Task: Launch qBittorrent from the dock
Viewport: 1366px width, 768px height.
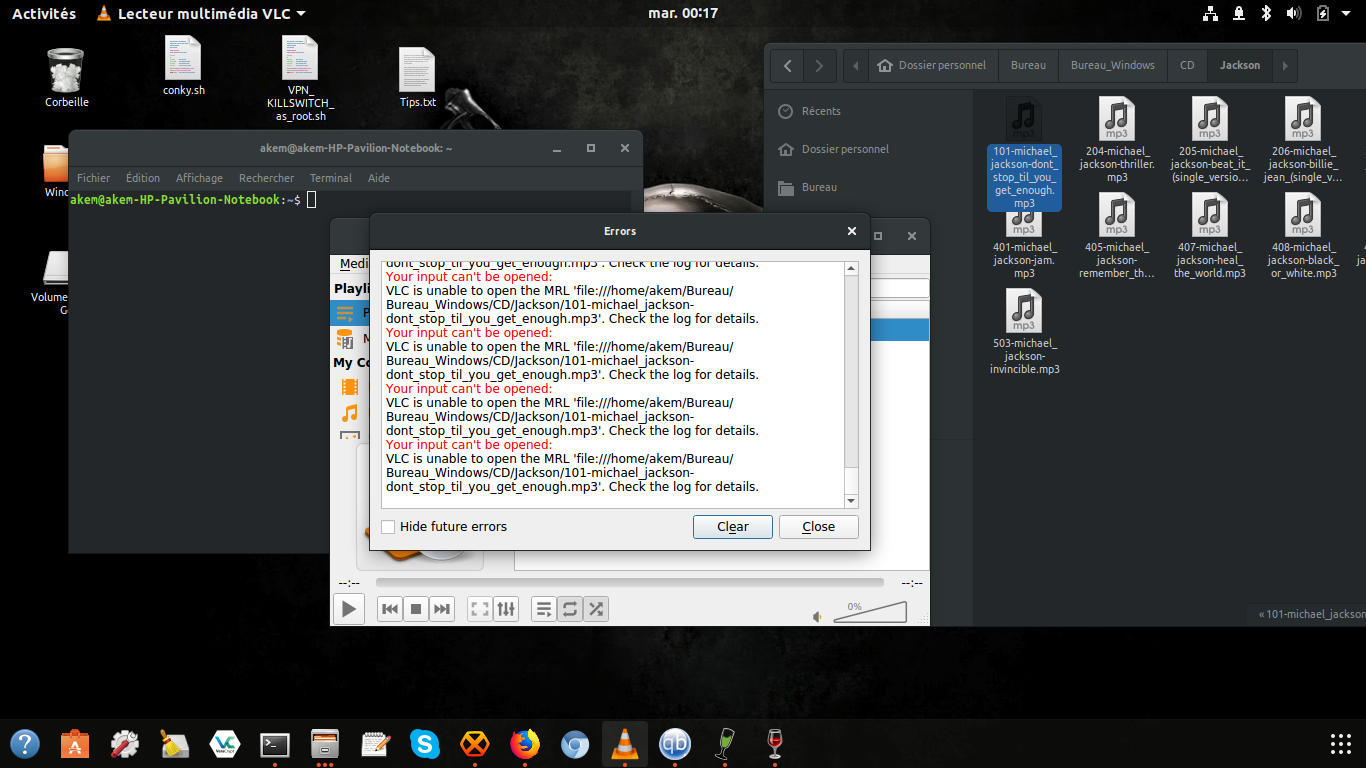Action: pos(675,743)
